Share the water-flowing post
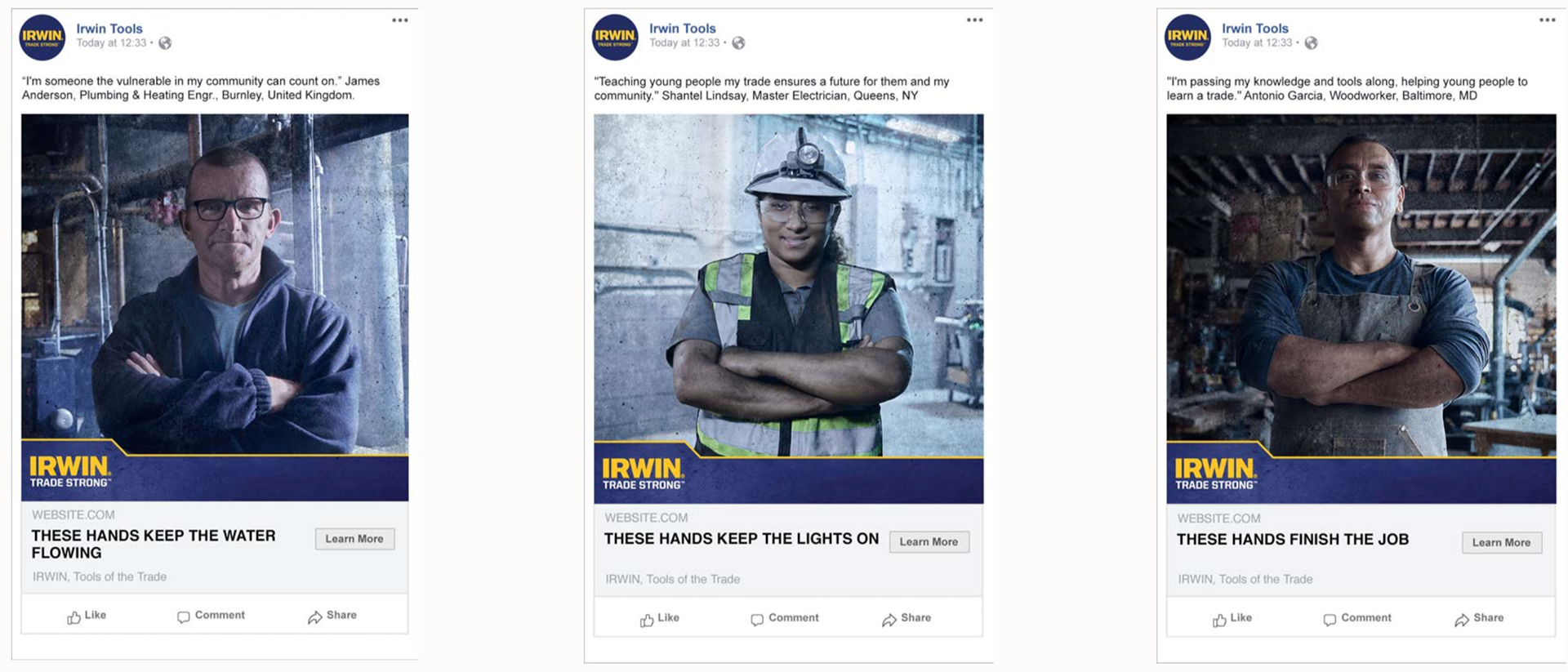The height and width of the screenshot is (672, 1568). click(332, 616)
